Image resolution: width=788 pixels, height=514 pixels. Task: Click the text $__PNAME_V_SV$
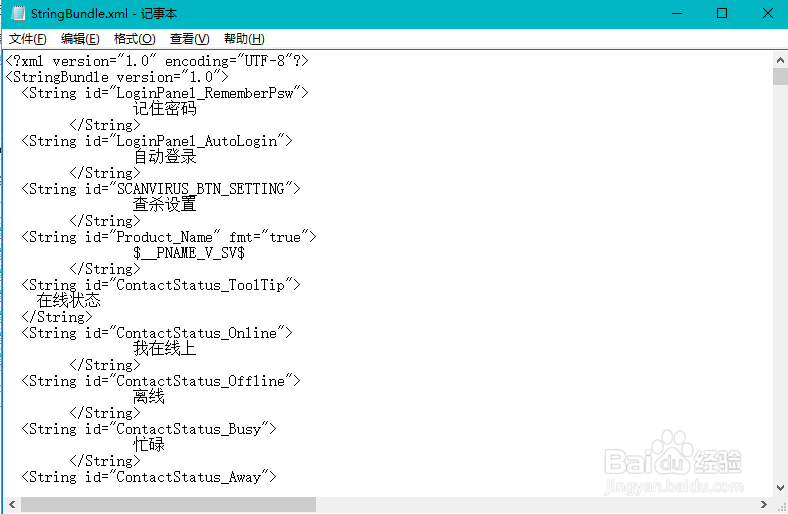pos(189,253)
